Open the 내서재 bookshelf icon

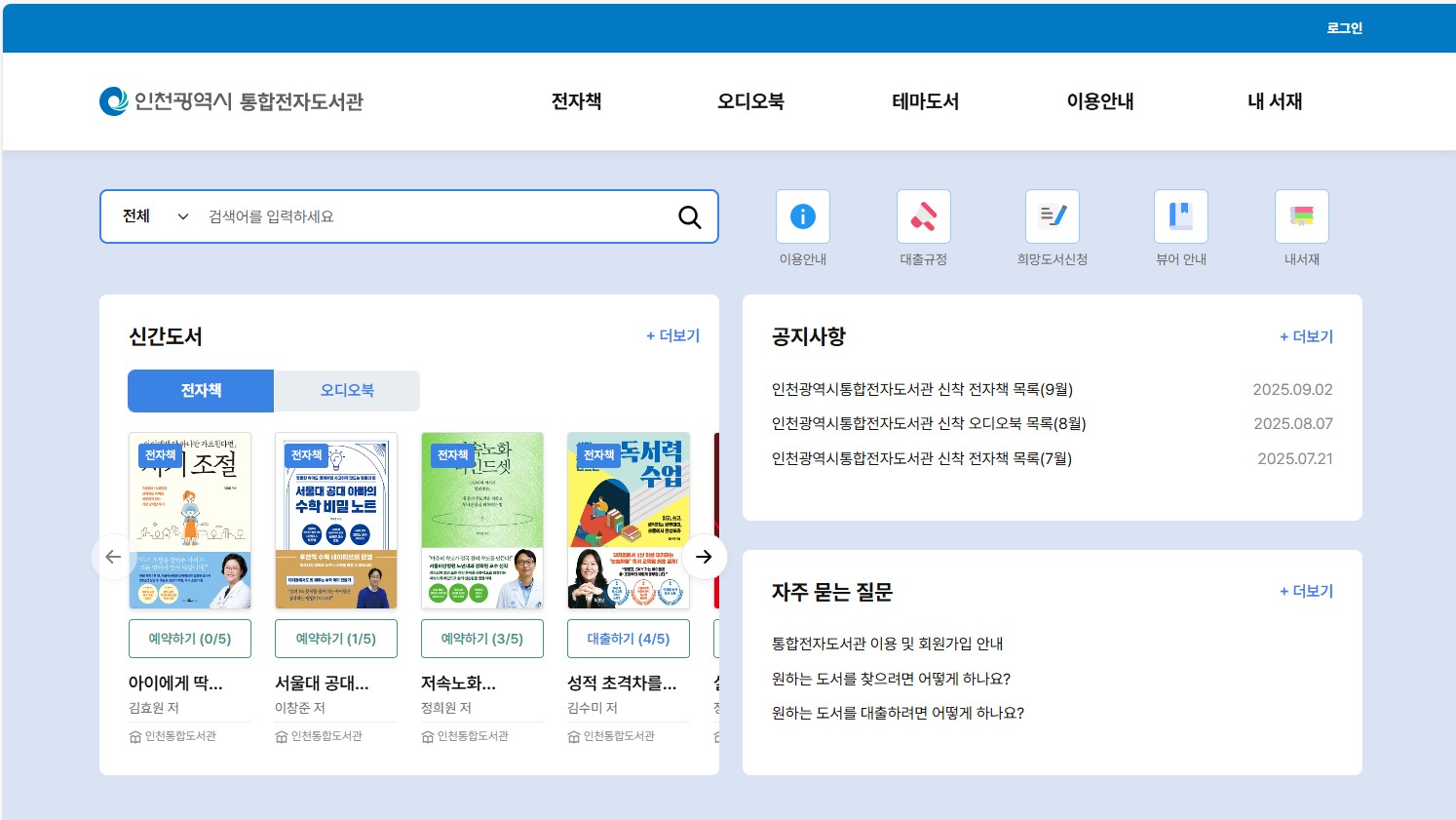click(1301, 215)
